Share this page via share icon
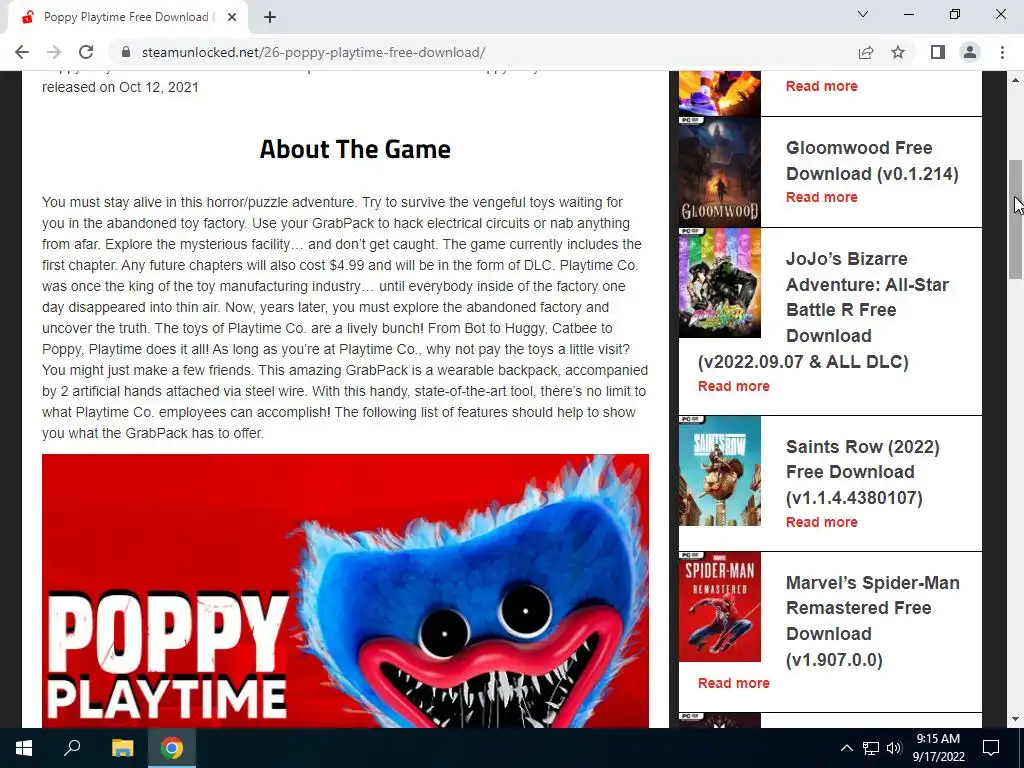This screenshot has height=768, width=1024. [866, 52]
